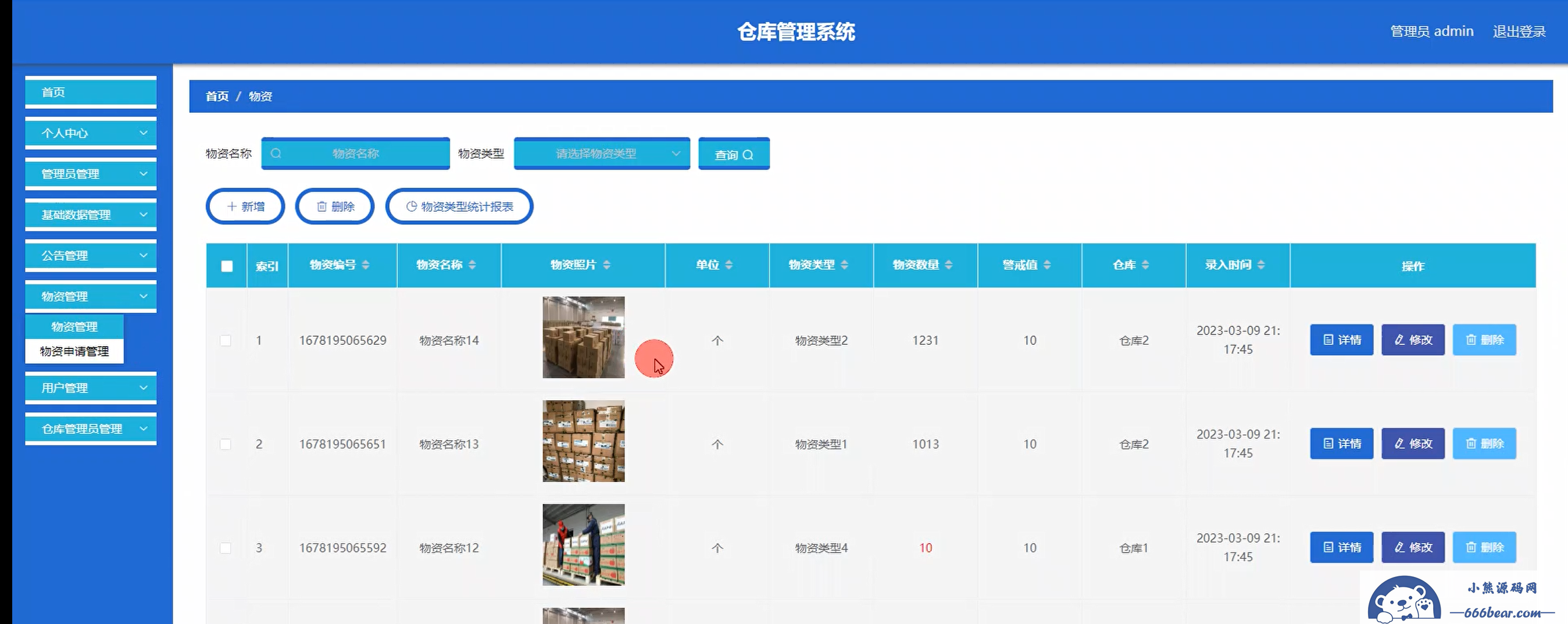Click 修改 for 物资名称12

coord(1413,547)
